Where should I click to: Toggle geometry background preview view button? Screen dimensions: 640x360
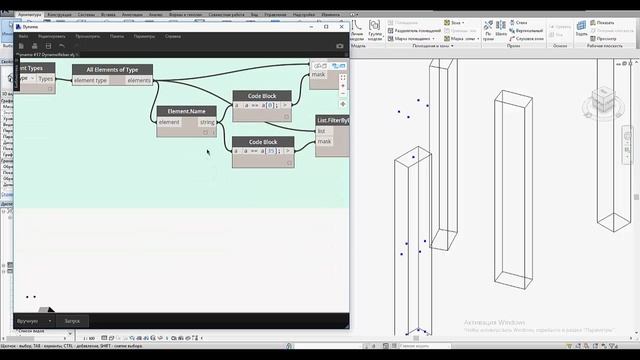click(x=321, y=66)
